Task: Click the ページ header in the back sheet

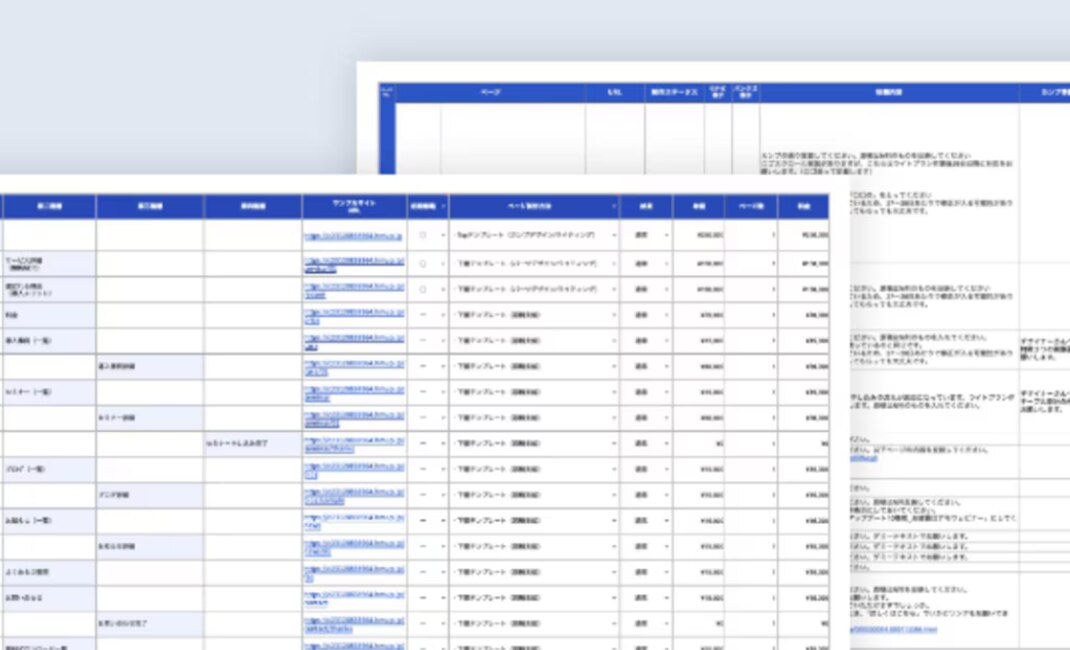Action: click(491, 93)
